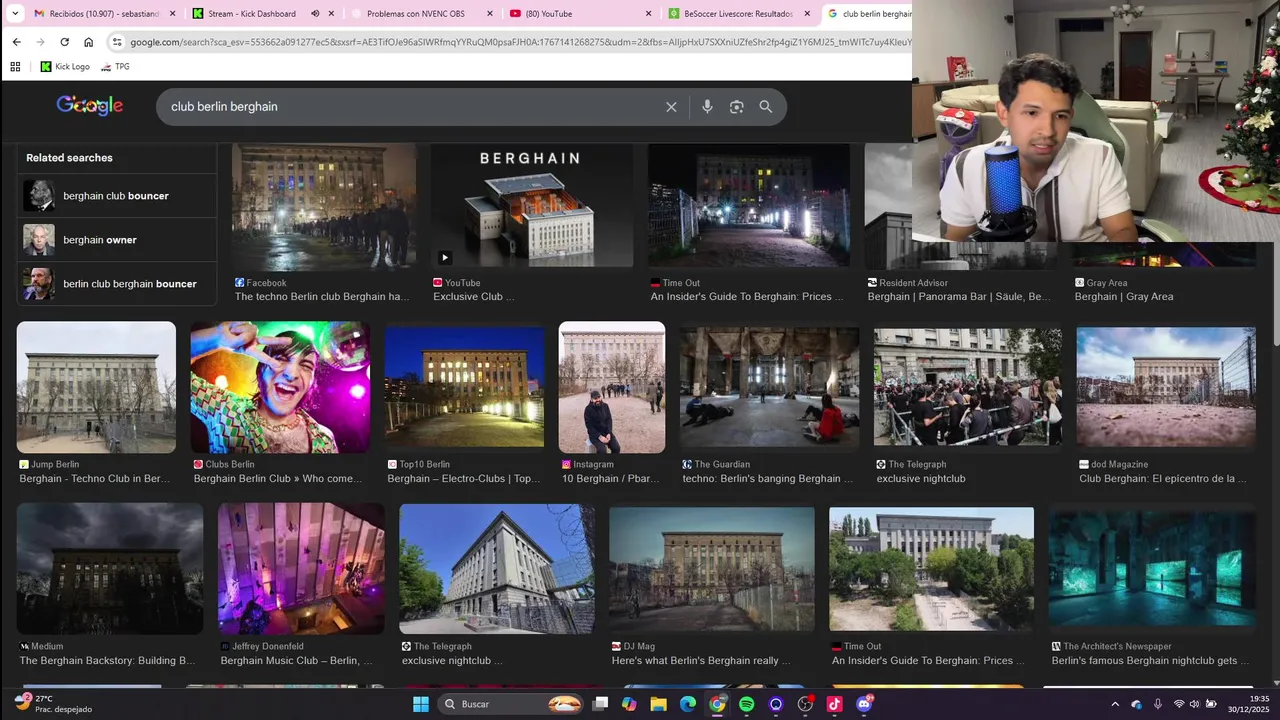
Task: Play the YouTube BERGHAIN model video thumbnail
Action: tap(531, 206)
